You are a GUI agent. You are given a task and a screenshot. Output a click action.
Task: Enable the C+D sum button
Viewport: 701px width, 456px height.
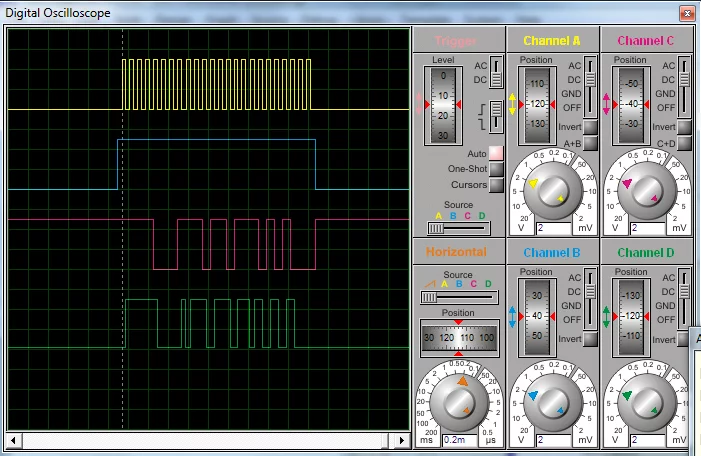(x=684, y=144)
